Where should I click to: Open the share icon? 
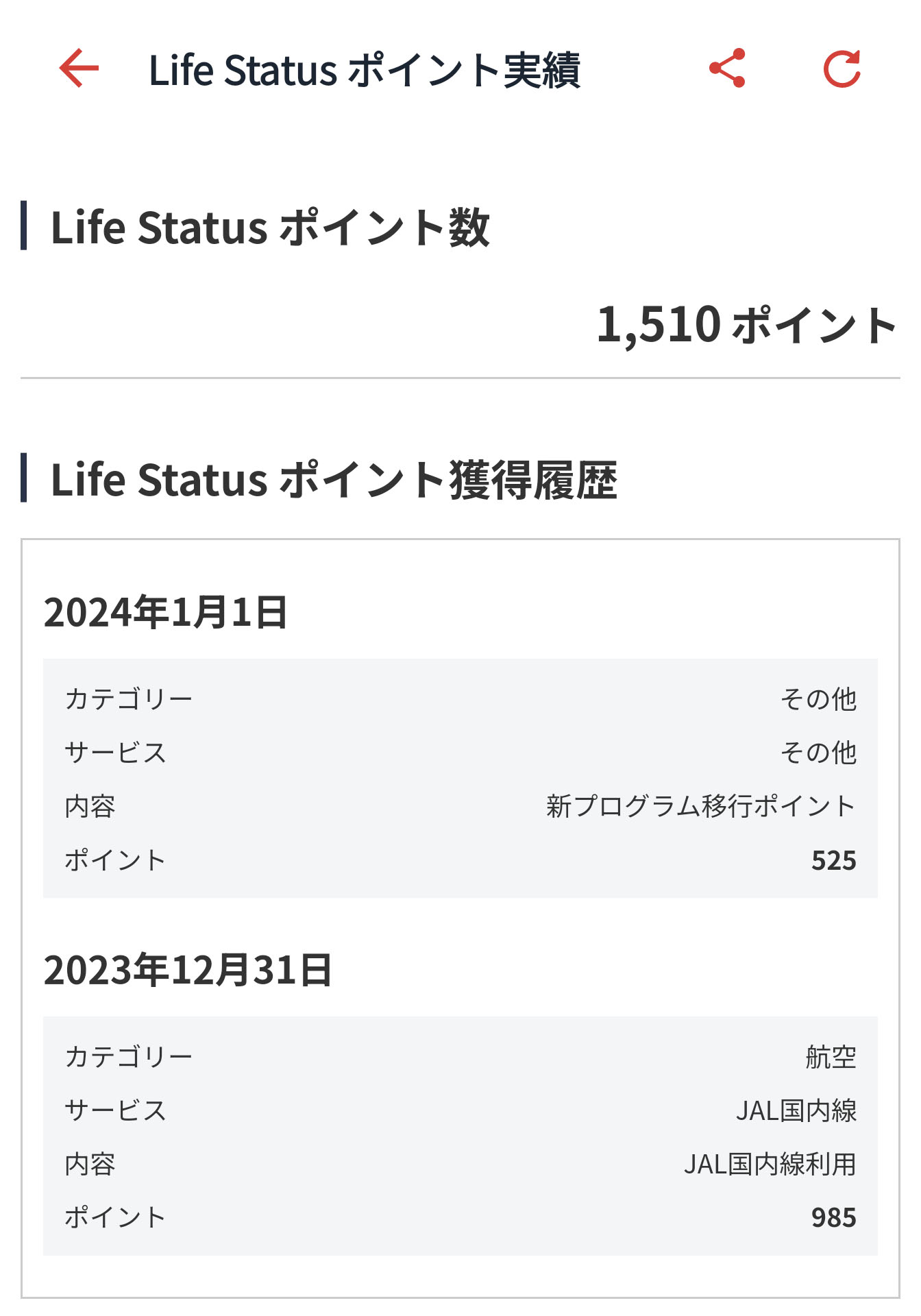[x=727, y=69]
